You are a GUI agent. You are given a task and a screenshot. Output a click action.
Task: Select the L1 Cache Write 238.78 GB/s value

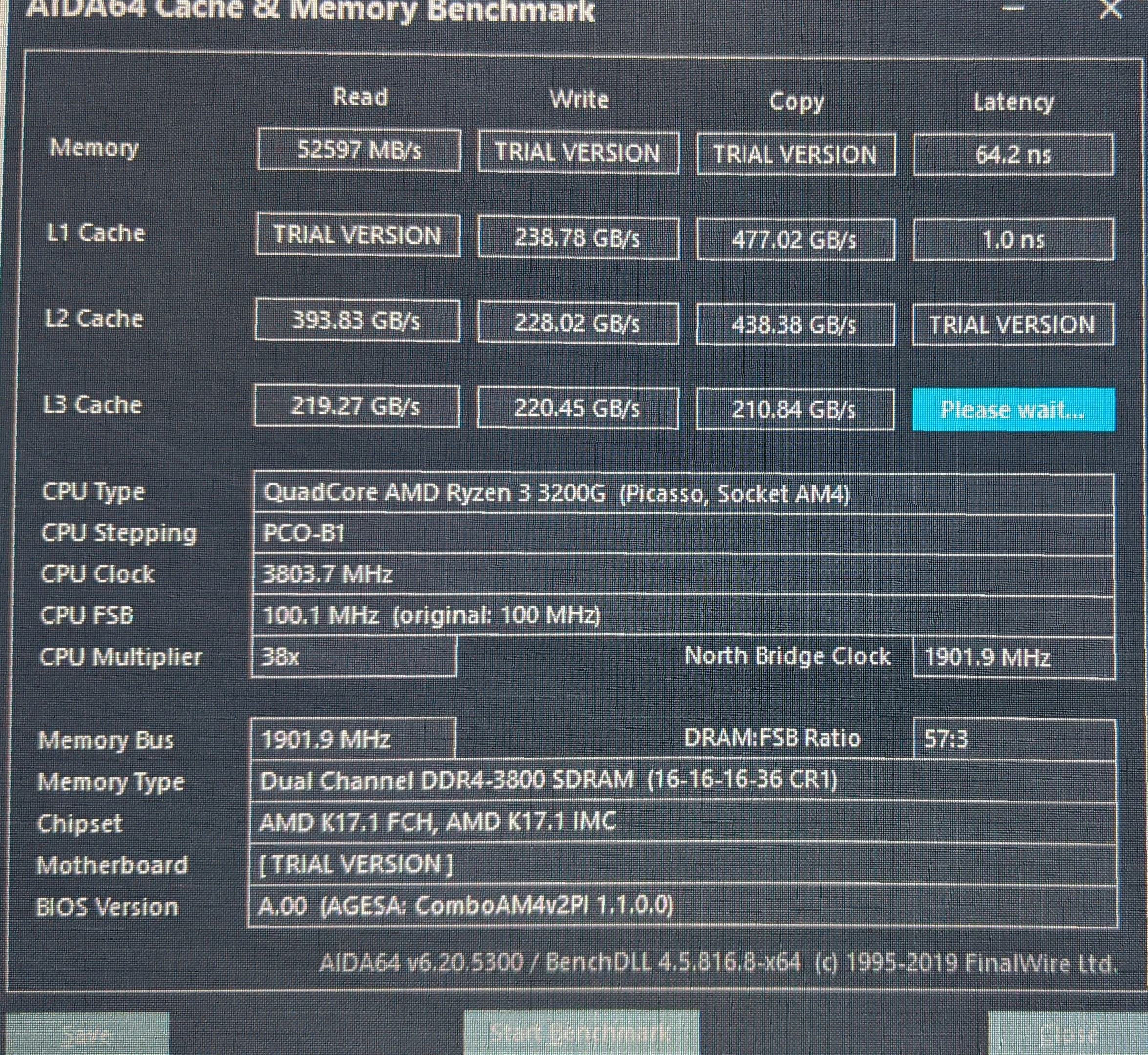[x=578, y=237]
